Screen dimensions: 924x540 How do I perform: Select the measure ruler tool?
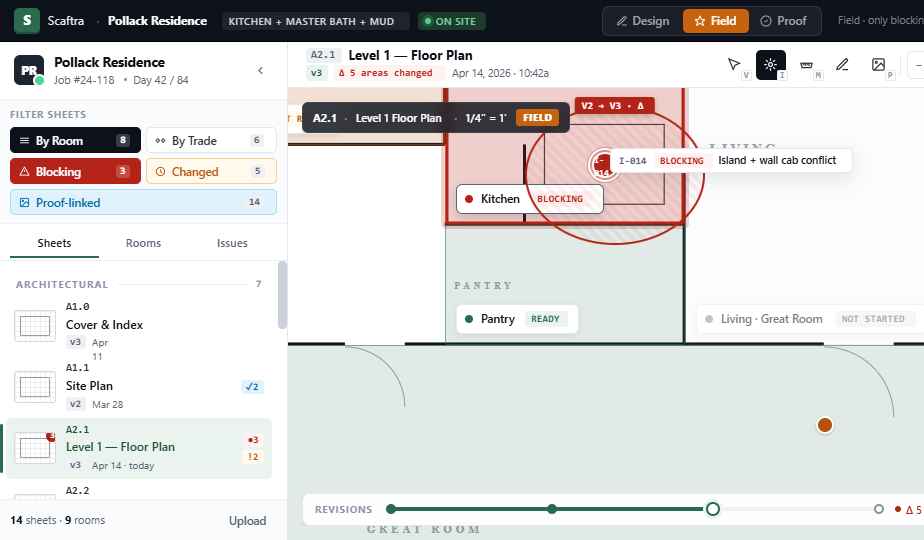tap(806, 65)
